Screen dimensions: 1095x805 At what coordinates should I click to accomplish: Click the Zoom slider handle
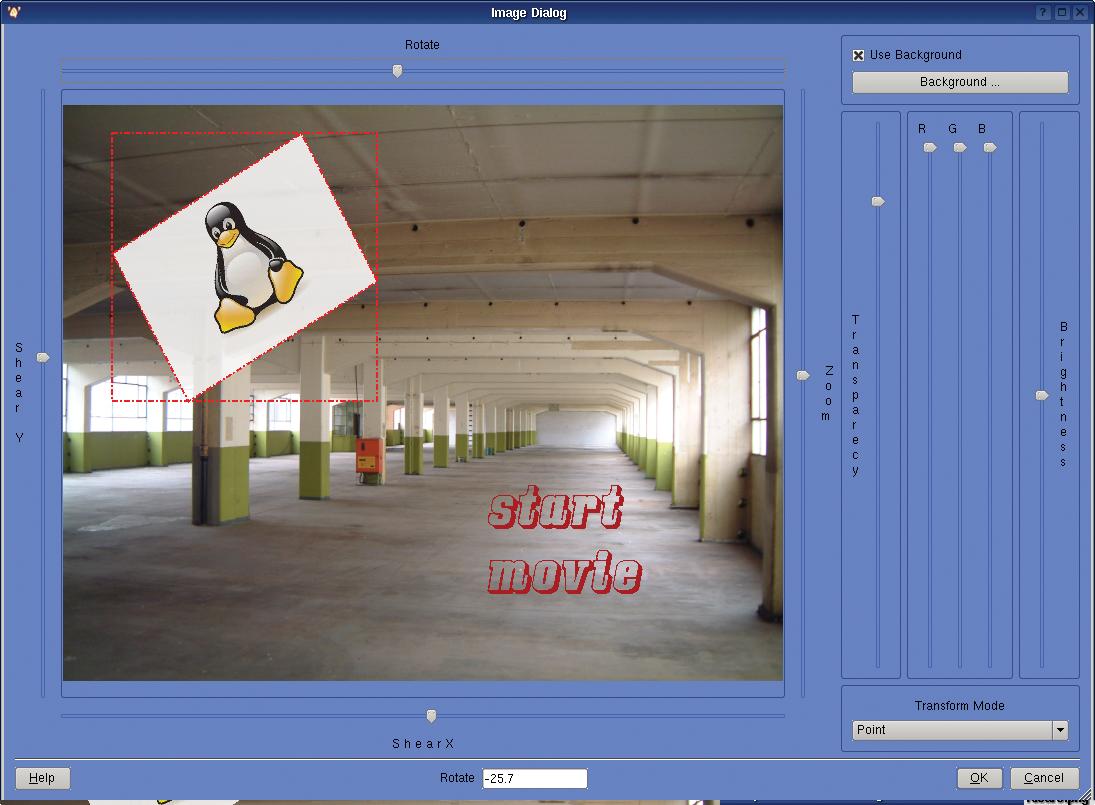(x=803, y=376)
